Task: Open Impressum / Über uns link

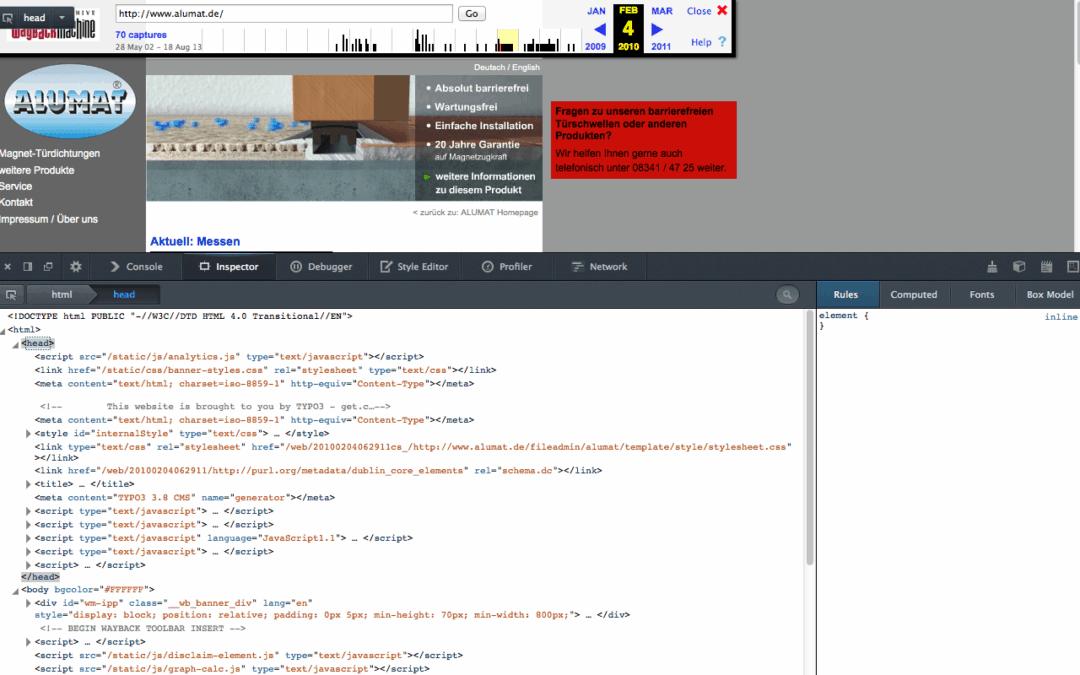Action: (49, 219)
